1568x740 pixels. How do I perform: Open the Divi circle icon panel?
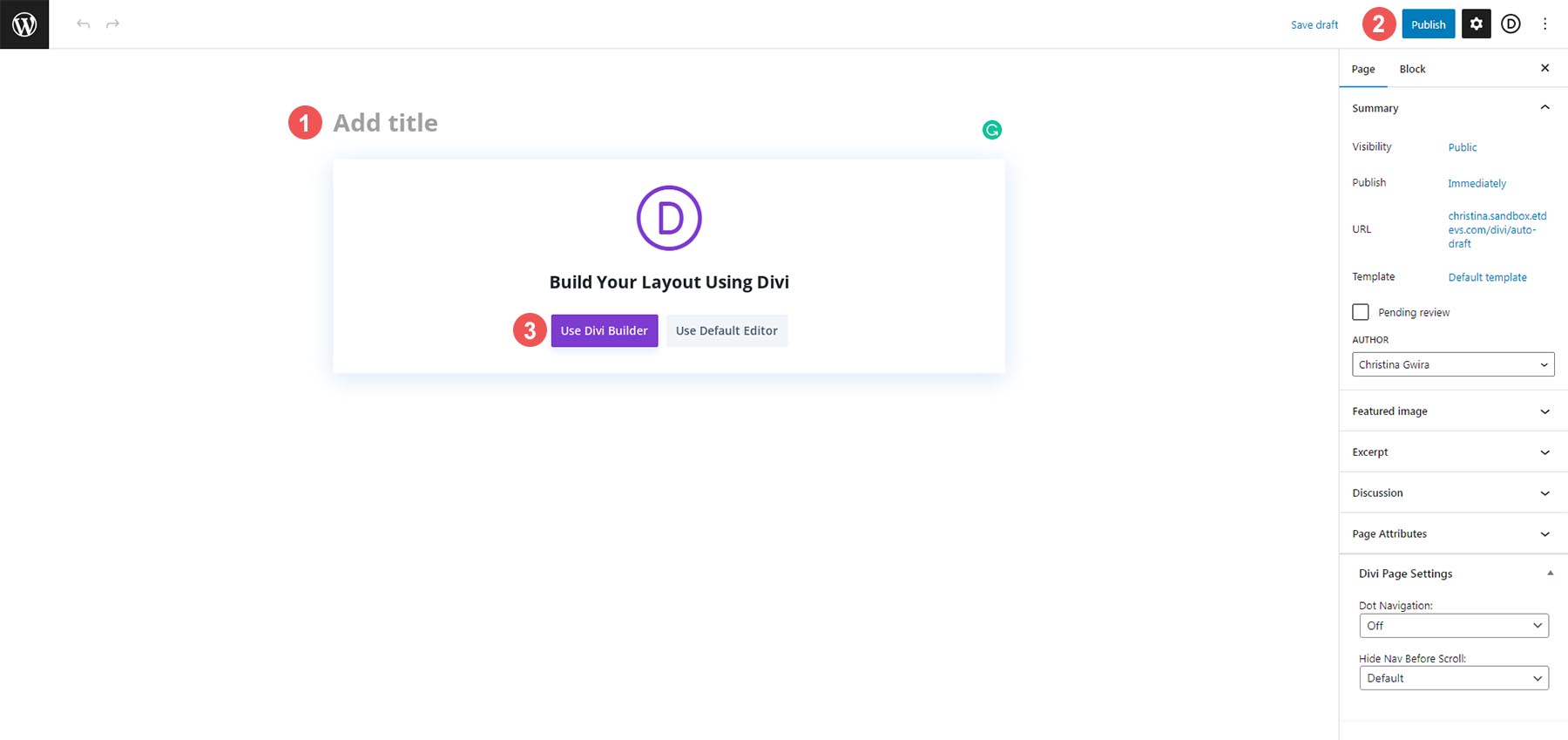[x=1511, y=24]
